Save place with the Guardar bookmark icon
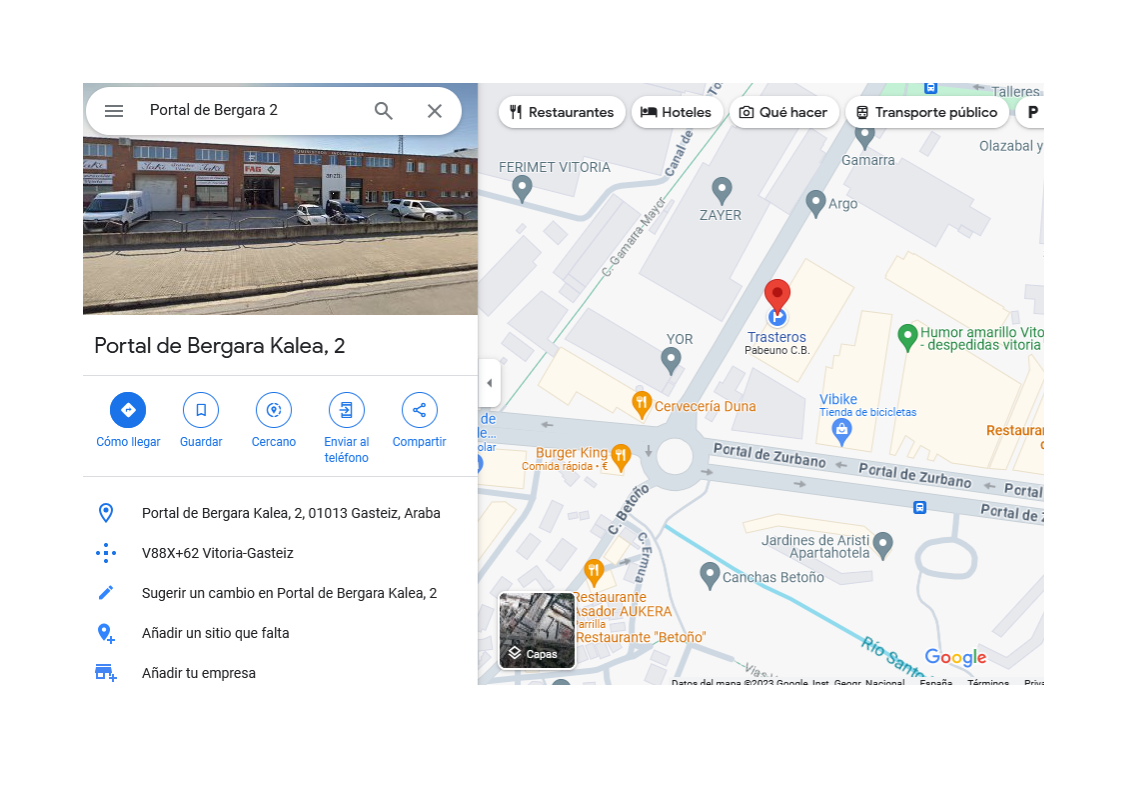This screenshot has height=793, width=1122. [x=201, y=410]
